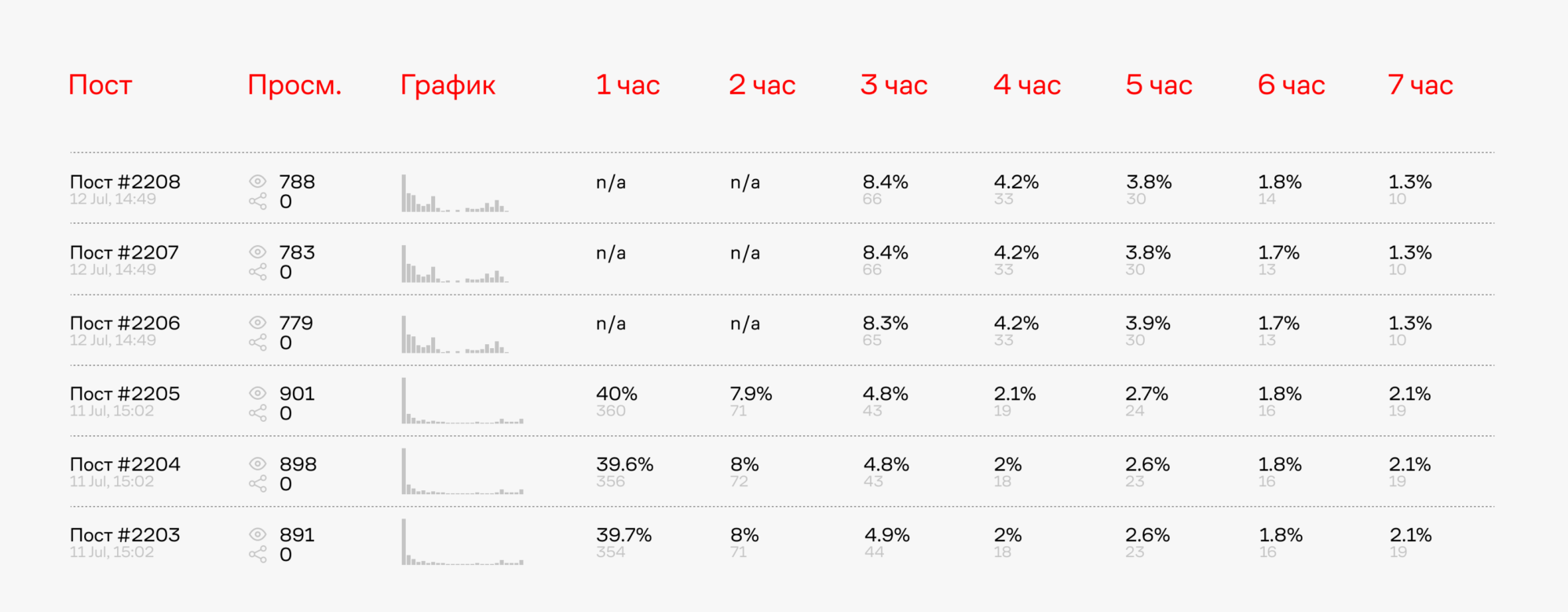The height and width of the screenshot is (612, 1568).
Task: Click the share icon for Пост #2203
Action: (x=258, y=555)
